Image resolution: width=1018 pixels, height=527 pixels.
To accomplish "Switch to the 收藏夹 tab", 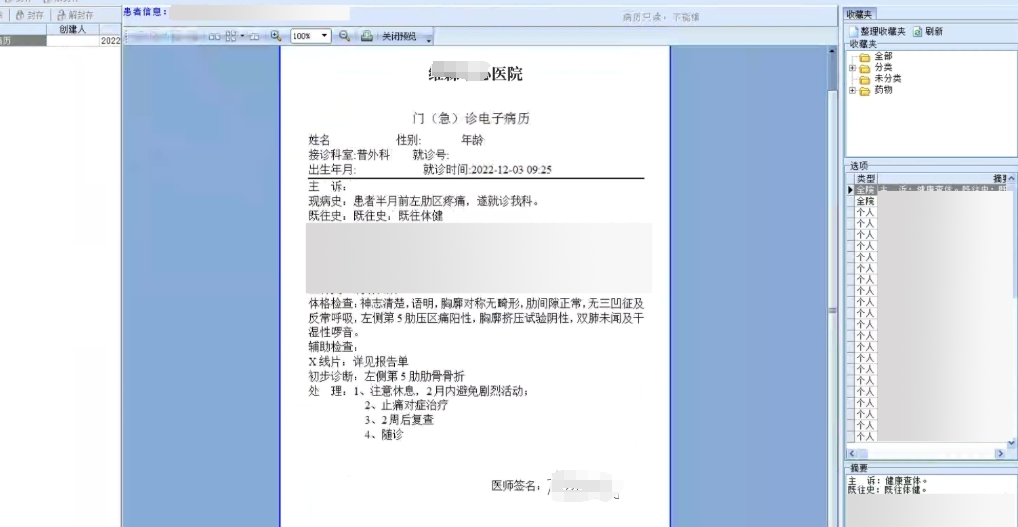I will [x=860, y=14].
